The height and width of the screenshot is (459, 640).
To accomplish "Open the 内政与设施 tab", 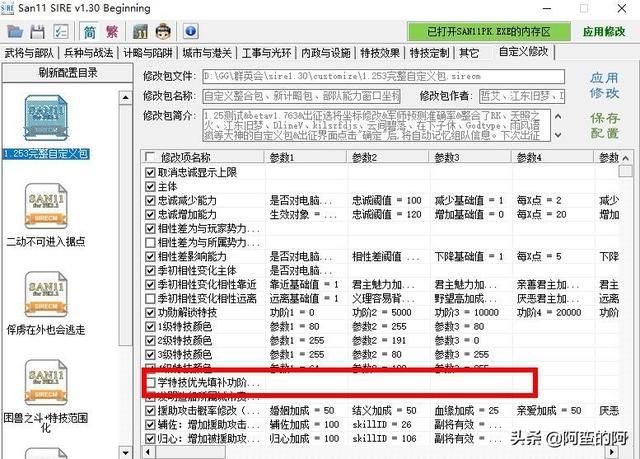I will click(x=326, y=53).
